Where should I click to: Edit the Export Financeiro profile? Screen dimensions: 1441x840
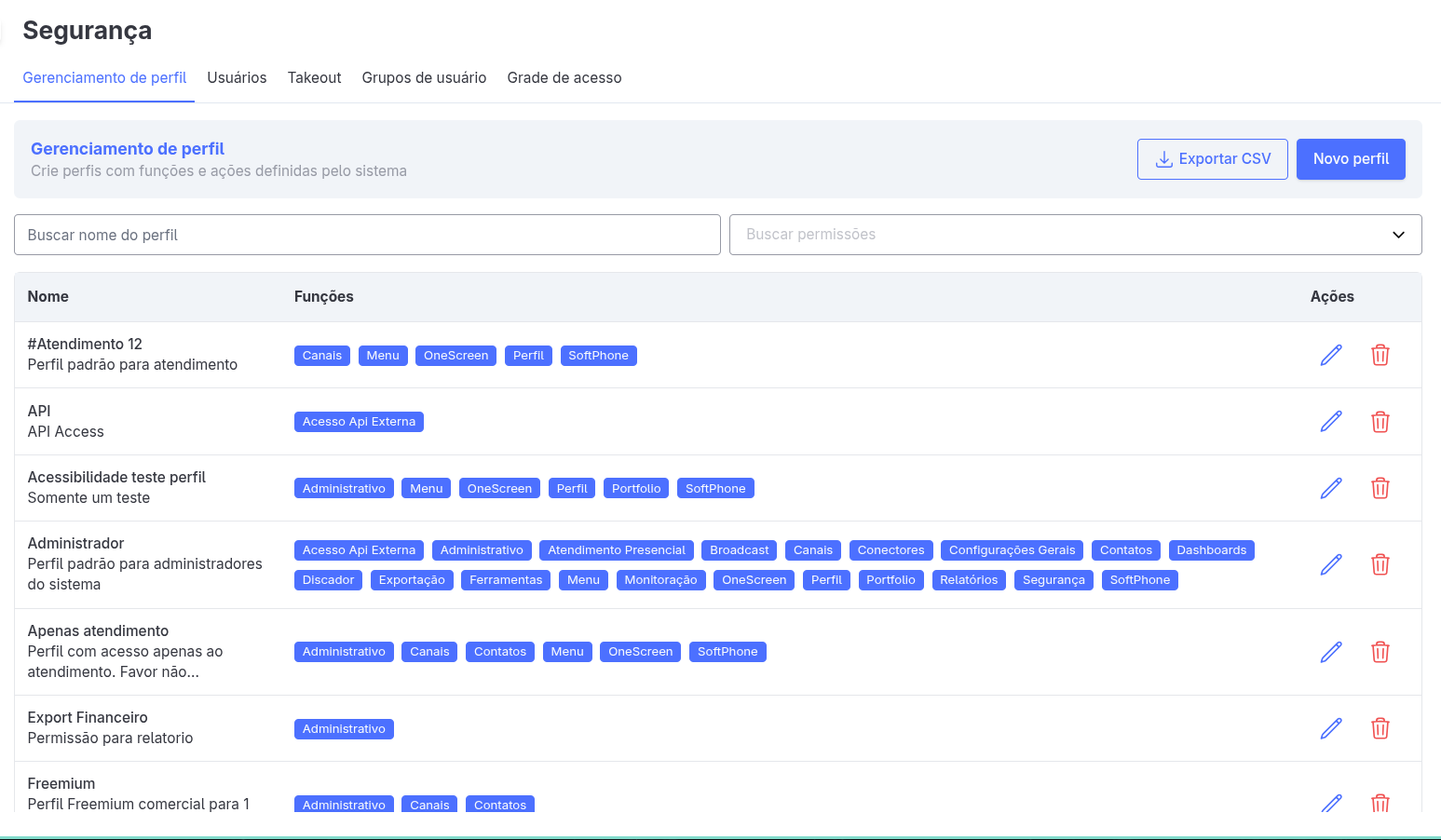pyautogui.click(x=1331, y=728)
